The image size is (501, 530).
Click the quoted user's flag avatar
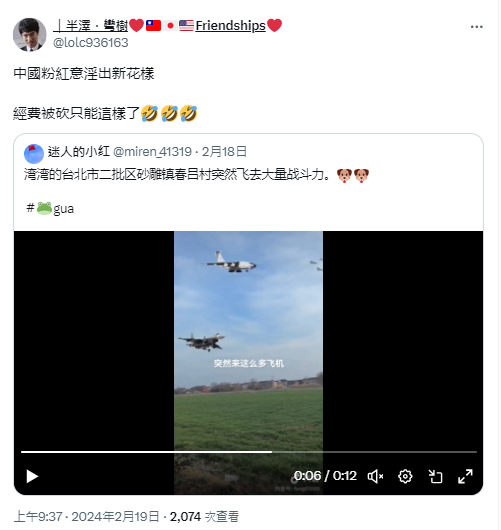coord(34,153)
